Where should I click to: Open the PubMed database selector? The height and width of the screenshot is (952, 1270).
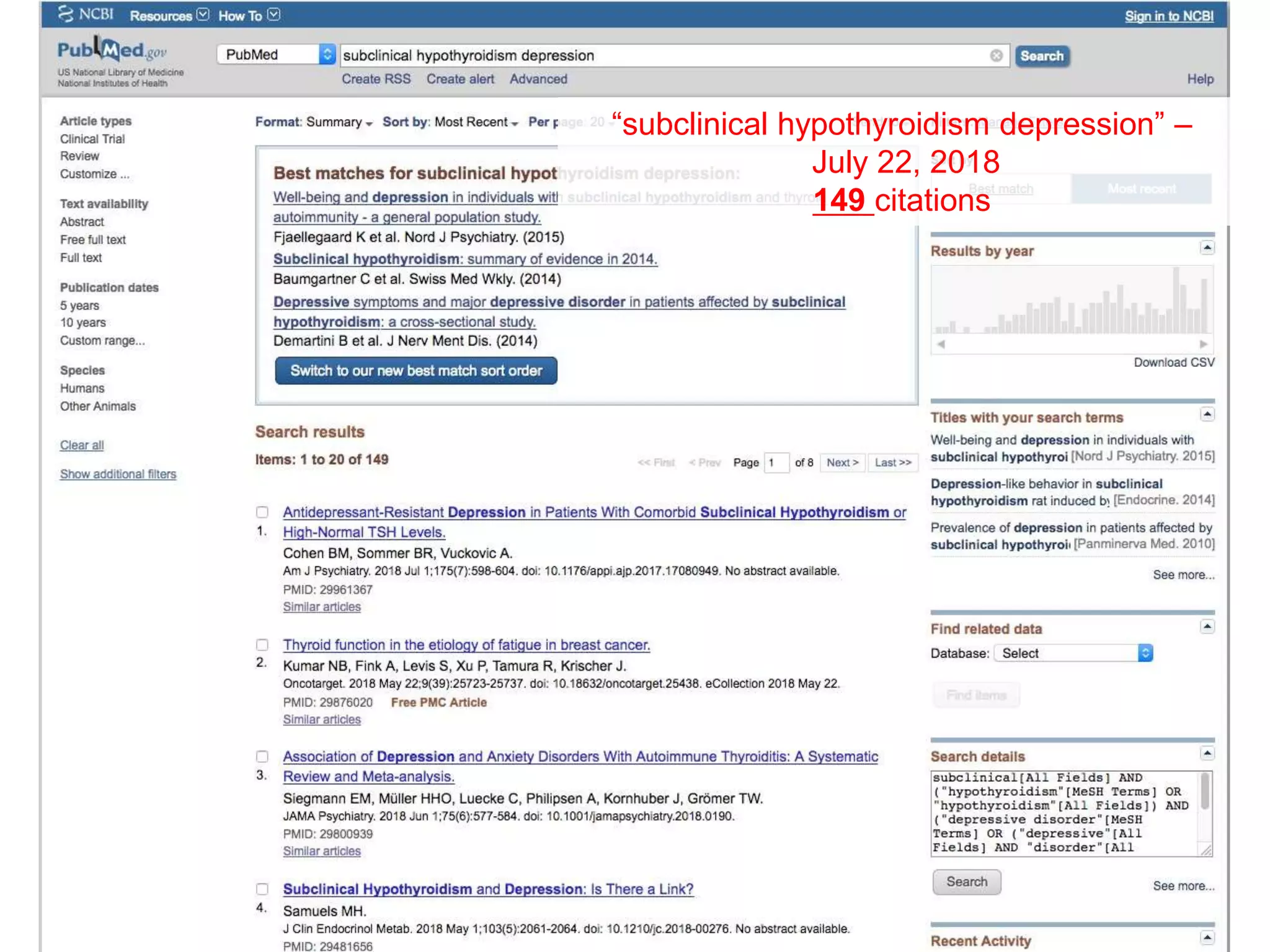tap(277, 55)
